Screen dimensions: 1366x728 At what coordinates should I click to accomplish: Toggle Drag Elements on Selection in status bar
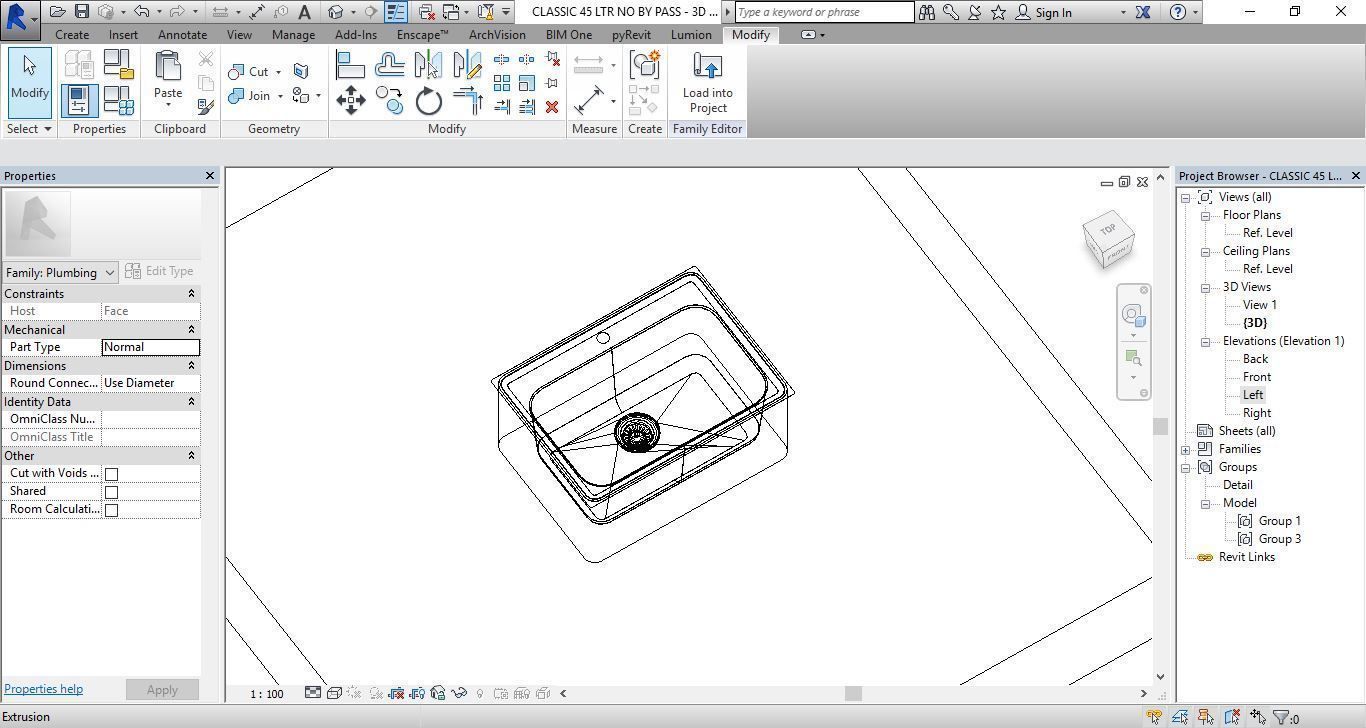pos(1258,717)
